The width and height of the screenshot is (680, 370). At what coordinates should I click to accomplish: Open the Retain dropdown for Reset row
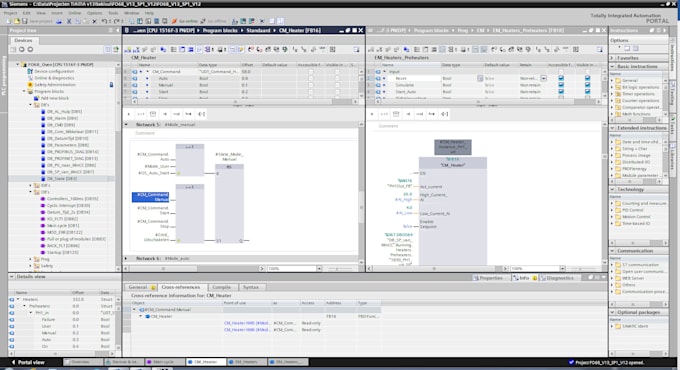coord(543,79)
